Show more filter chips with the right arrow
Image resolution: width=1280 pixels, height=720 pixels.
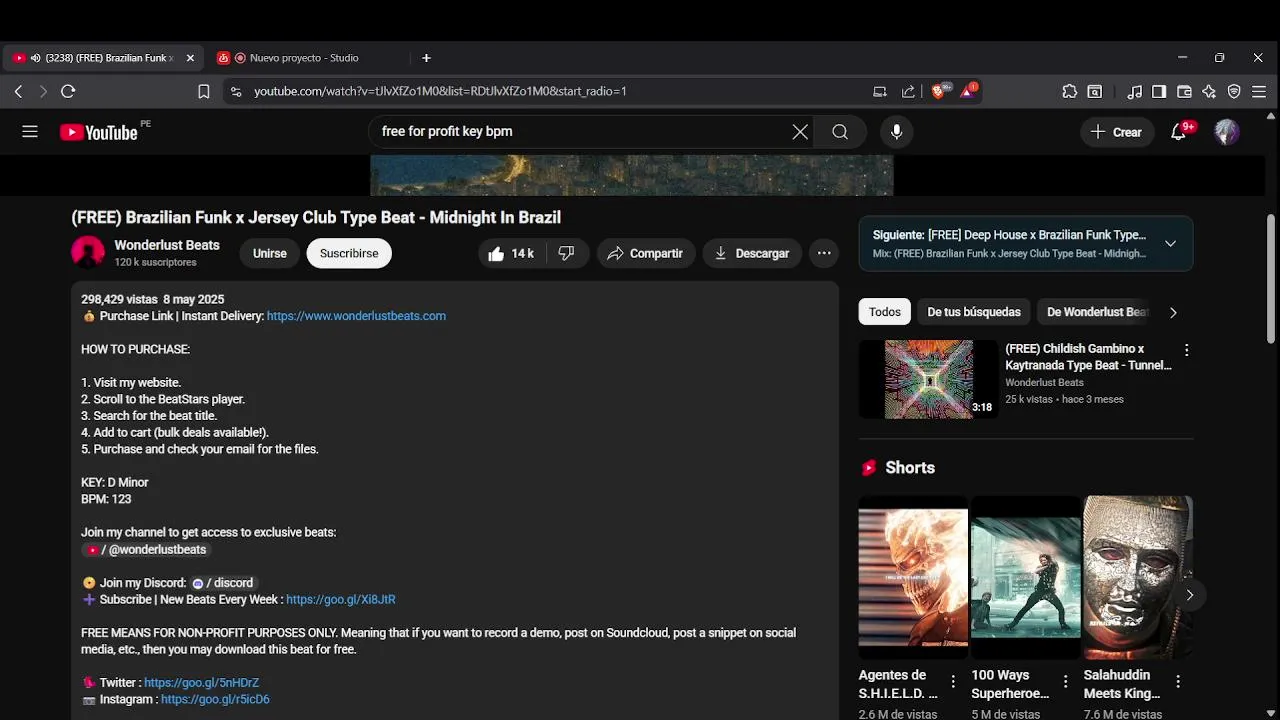click(x=1173, y=312)
